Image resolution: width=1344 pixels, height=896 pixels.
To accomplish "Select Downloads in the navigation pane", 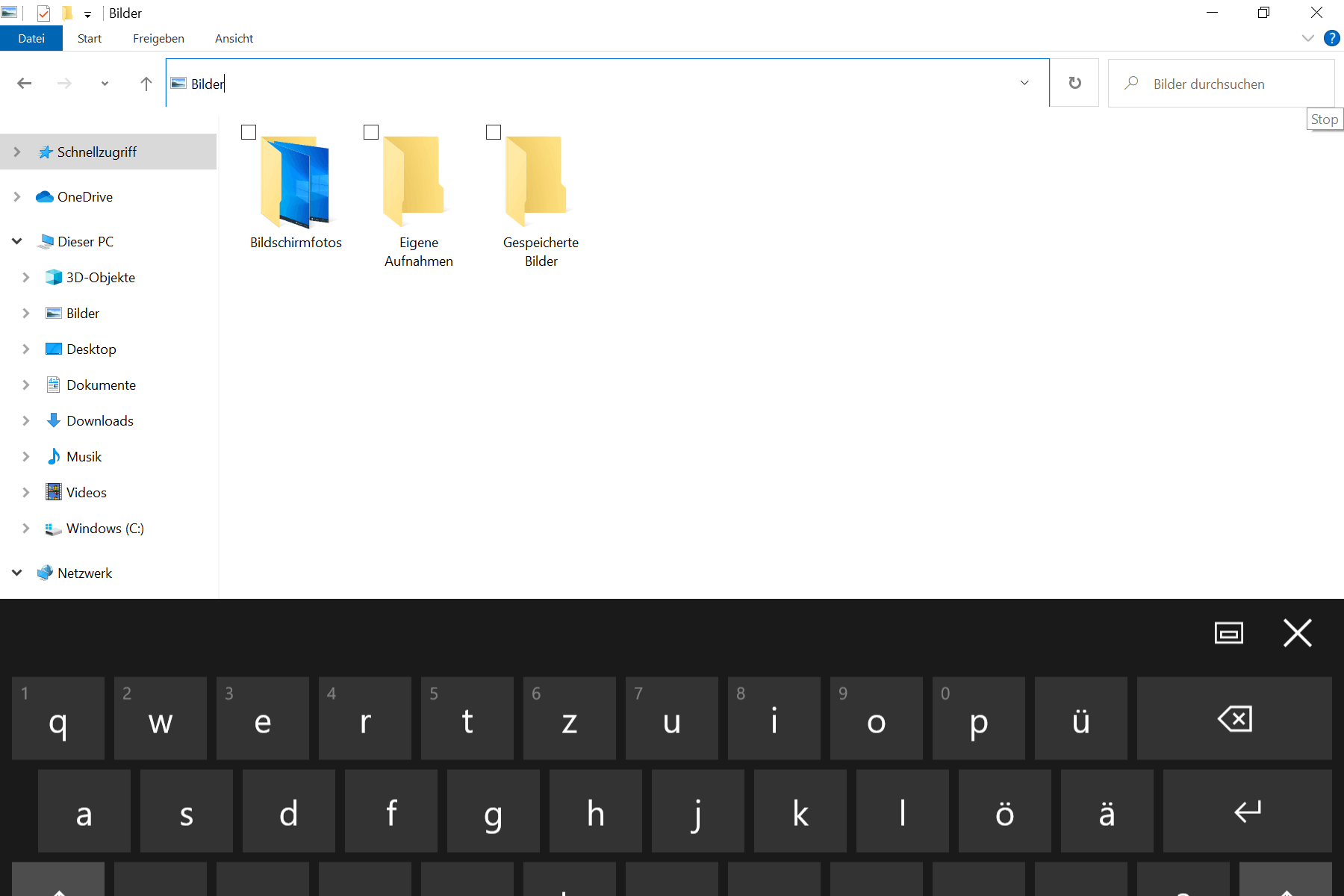I will coord(99,420).
